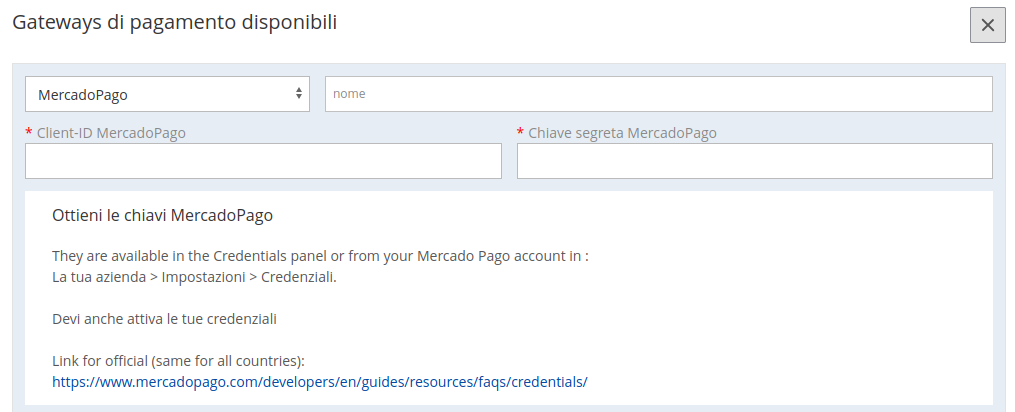The height and width of the screenshot is (412, 1015).
Task: Click the red asterisk beside Client-ID
Action: point(28,132)
